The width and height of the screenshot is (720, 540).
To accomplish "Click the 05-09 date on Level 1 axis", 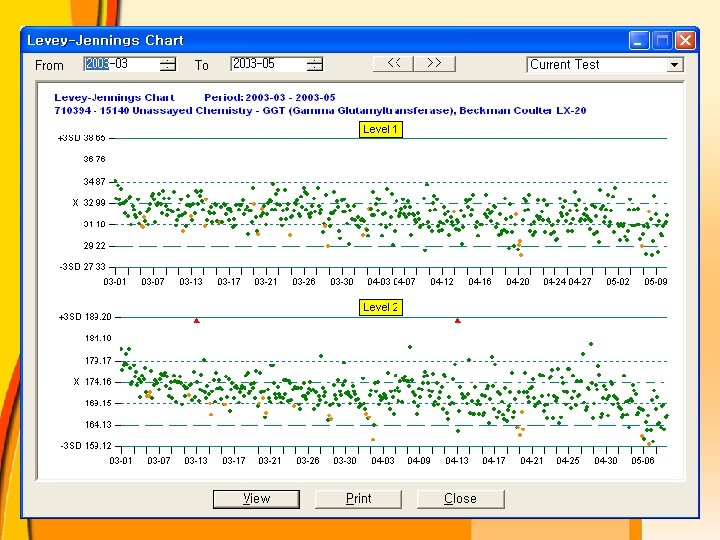I will pyautogui.click(x=656, y=281).
